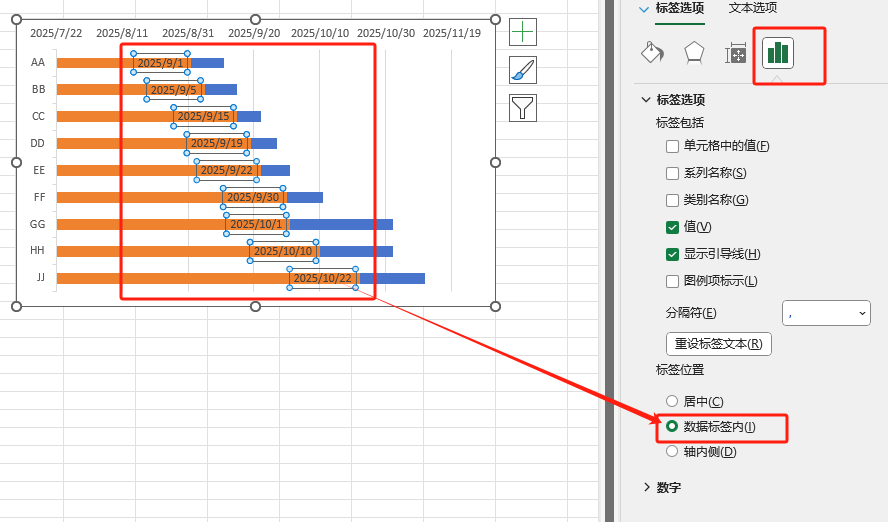The image size is (888, 522).
Task: Select the 2025/9/19 data label
Action: pyautogui.click(x=217, y=143)
